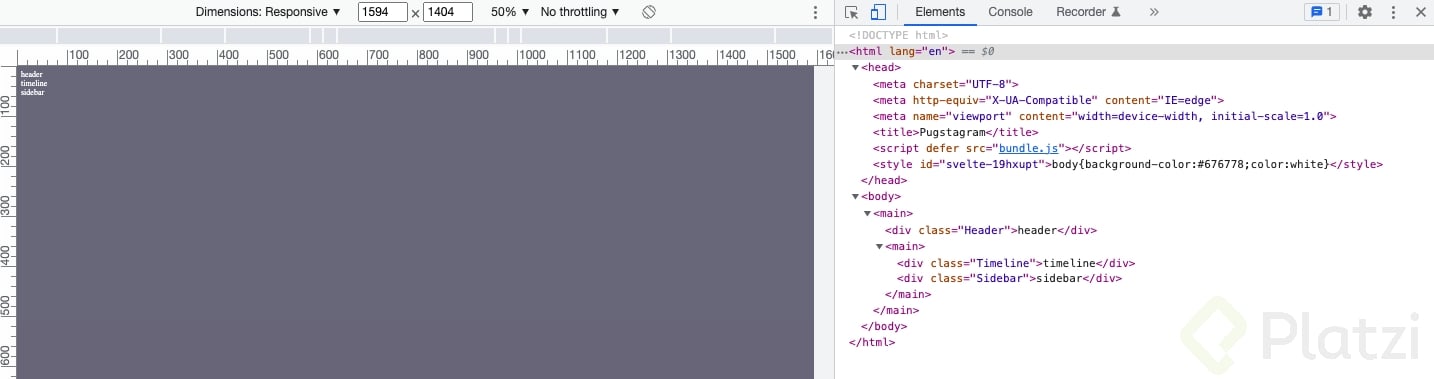The width and height of the screenshot is (1434, 379).
Task: Select the closing html tag line
Action: tap(872, 342)
